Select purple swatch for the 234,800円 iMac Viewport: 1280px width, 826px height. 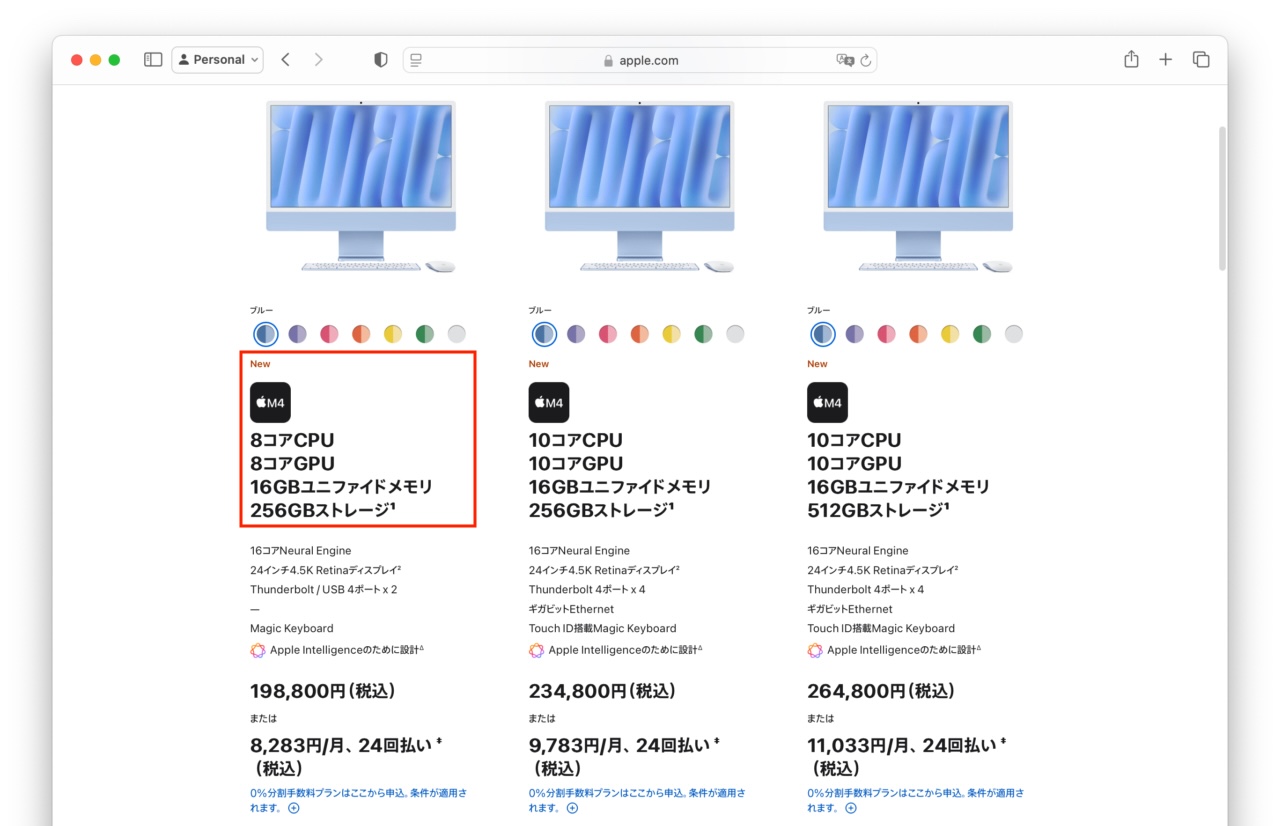coord(576,334)
